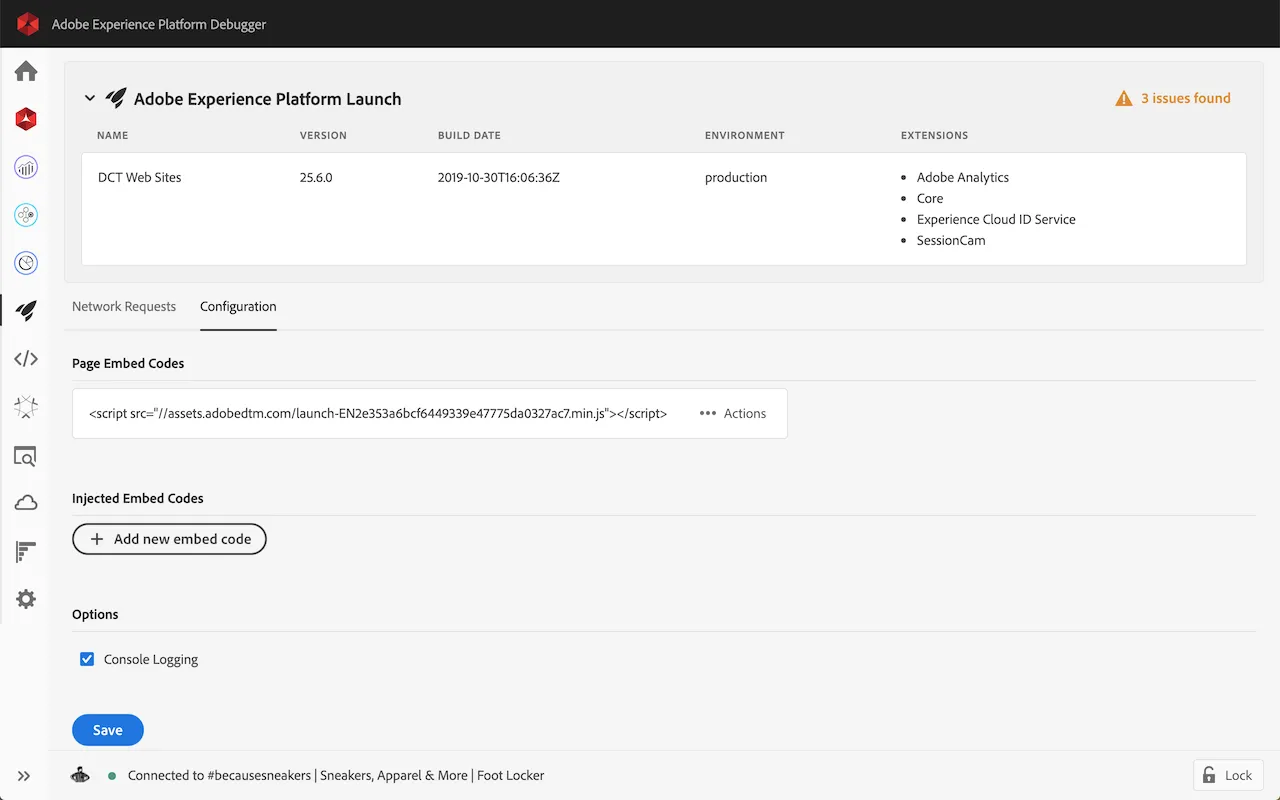The height and width of the screenshot is (800, 1280).
Task: Open the debugger settings via the gear icon
Action: 25,599
